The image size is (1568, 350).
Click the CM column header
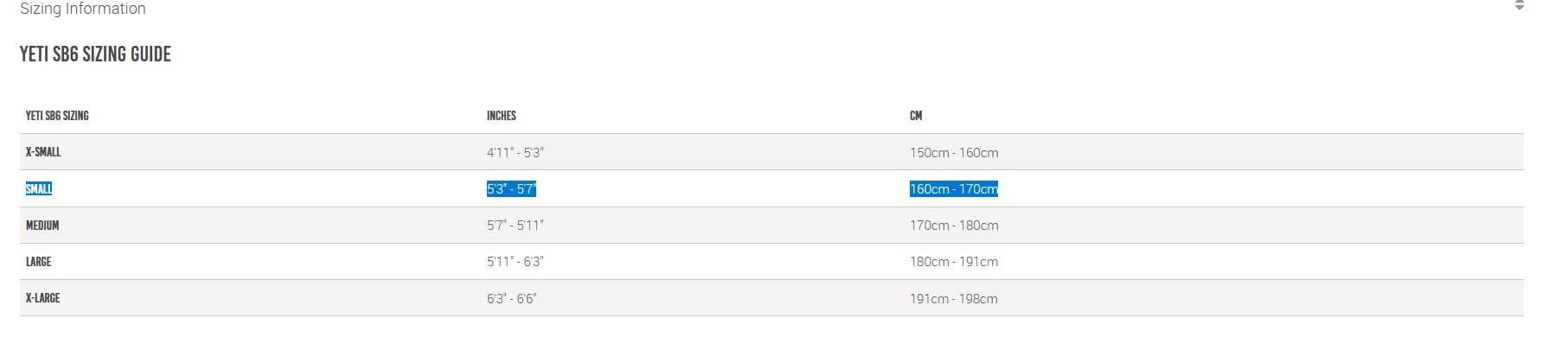pos(915,116)
